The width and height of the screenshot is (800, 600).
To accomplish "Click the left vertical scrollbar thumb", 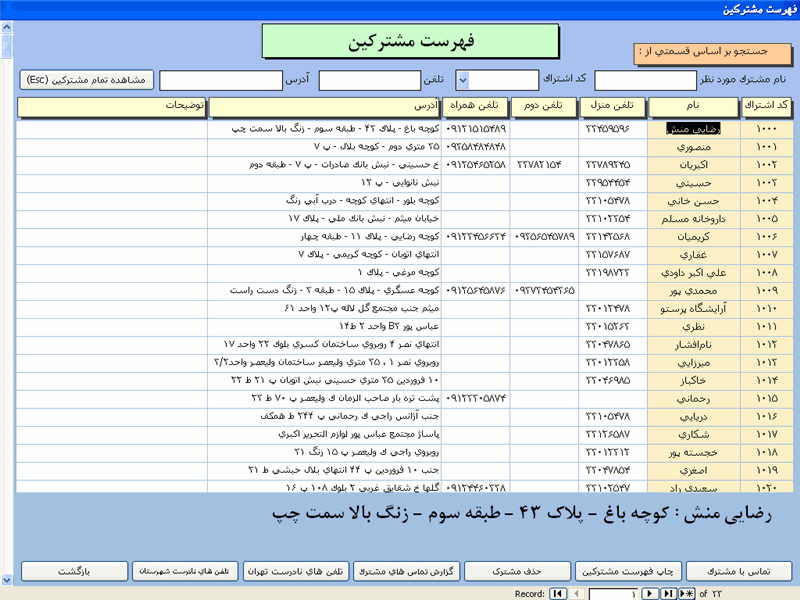I will click(x=7, y=46).
